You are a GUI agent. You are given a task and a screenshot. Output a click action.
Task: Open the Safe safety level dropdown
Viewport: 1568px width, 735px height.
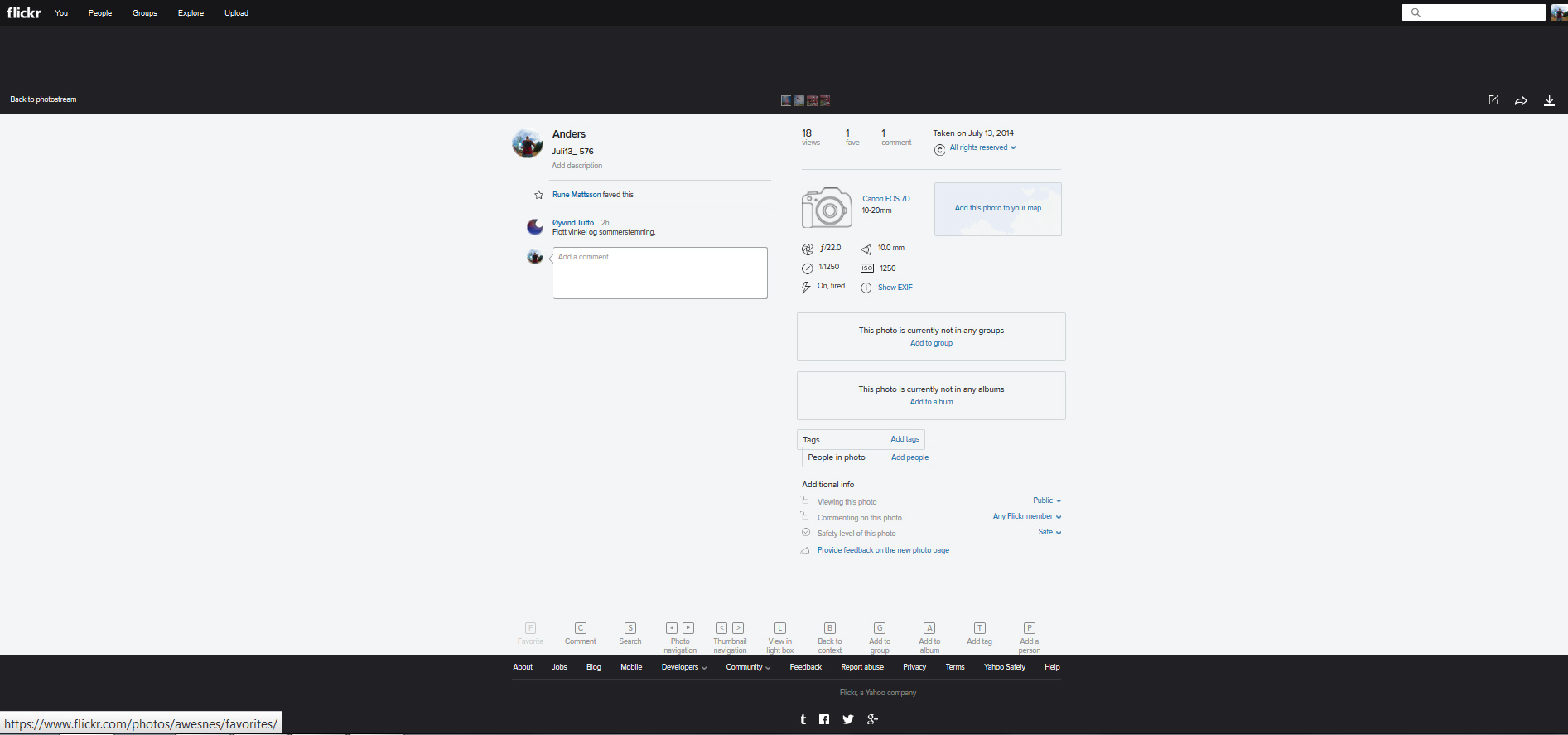coord(1049,532)
